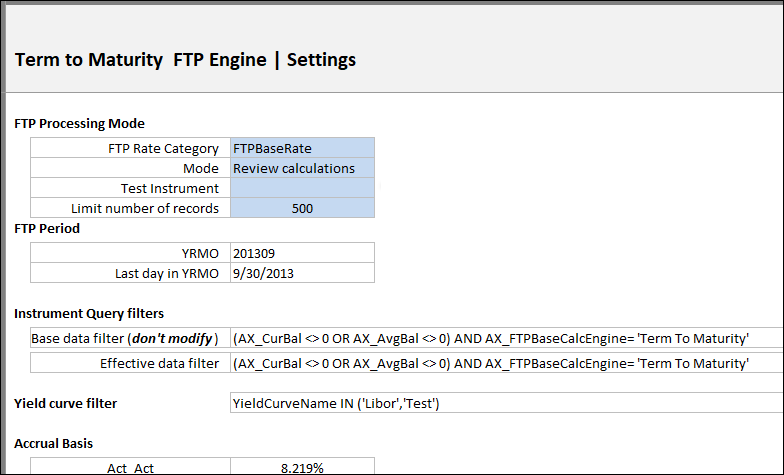Open the Mode cell showing Review calculations
This screenshot has height=475, width=784.
302,168
